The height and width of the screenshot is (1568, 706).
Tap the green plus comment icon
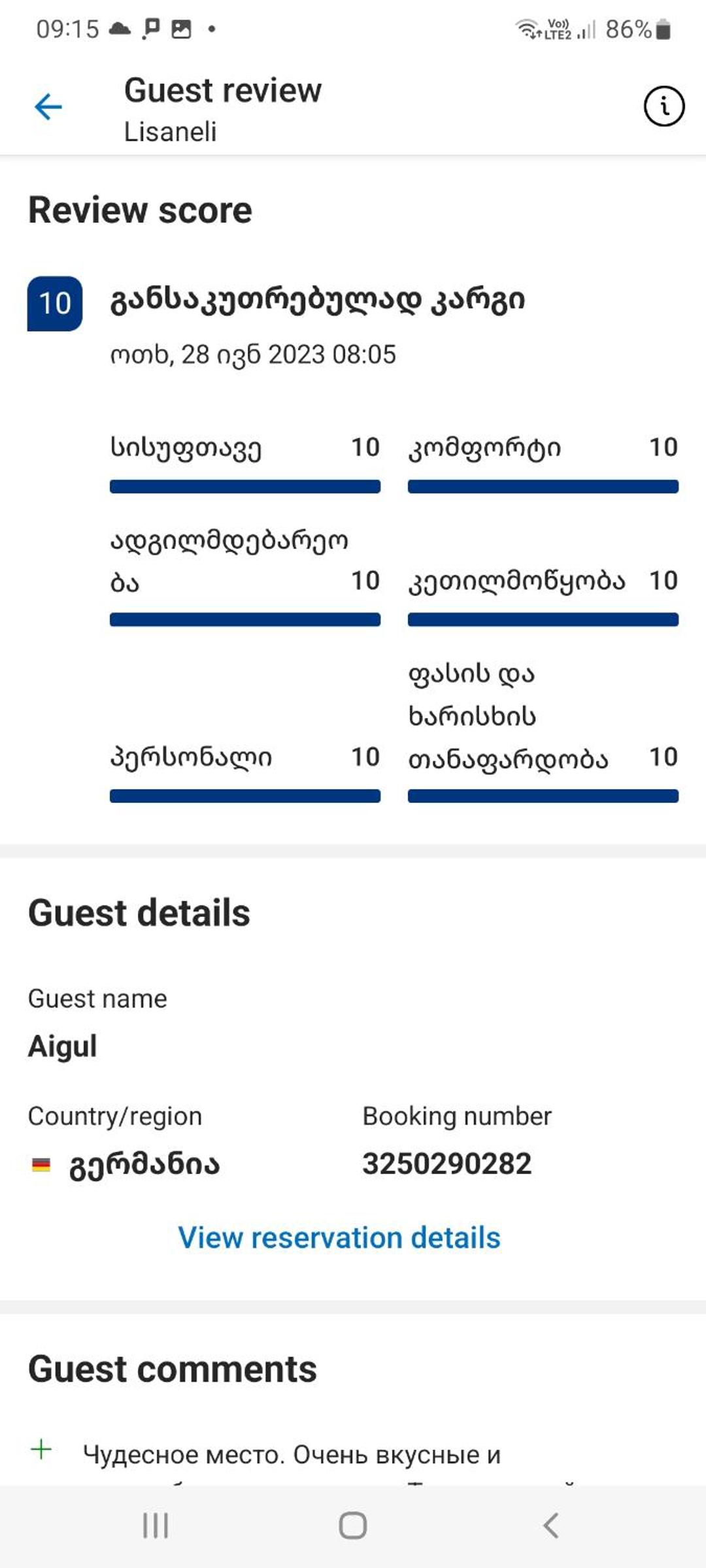point(41,1450)
